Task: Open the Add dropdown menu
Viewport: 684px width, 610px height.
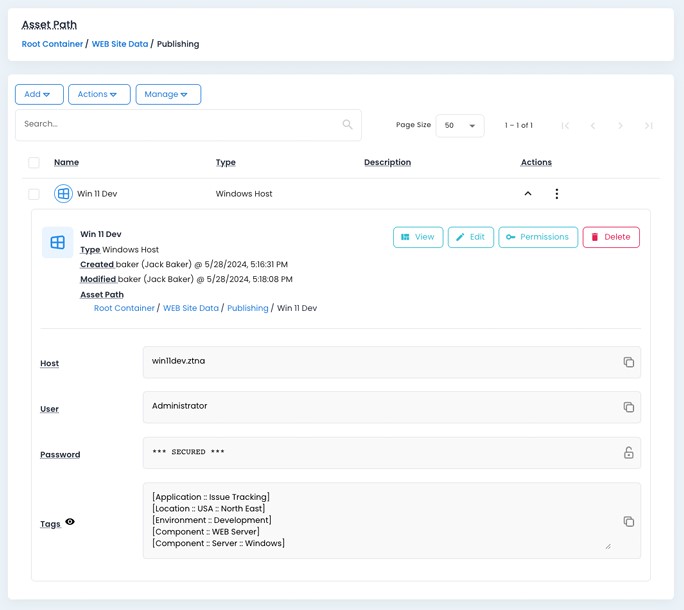Action: [39, 95]
